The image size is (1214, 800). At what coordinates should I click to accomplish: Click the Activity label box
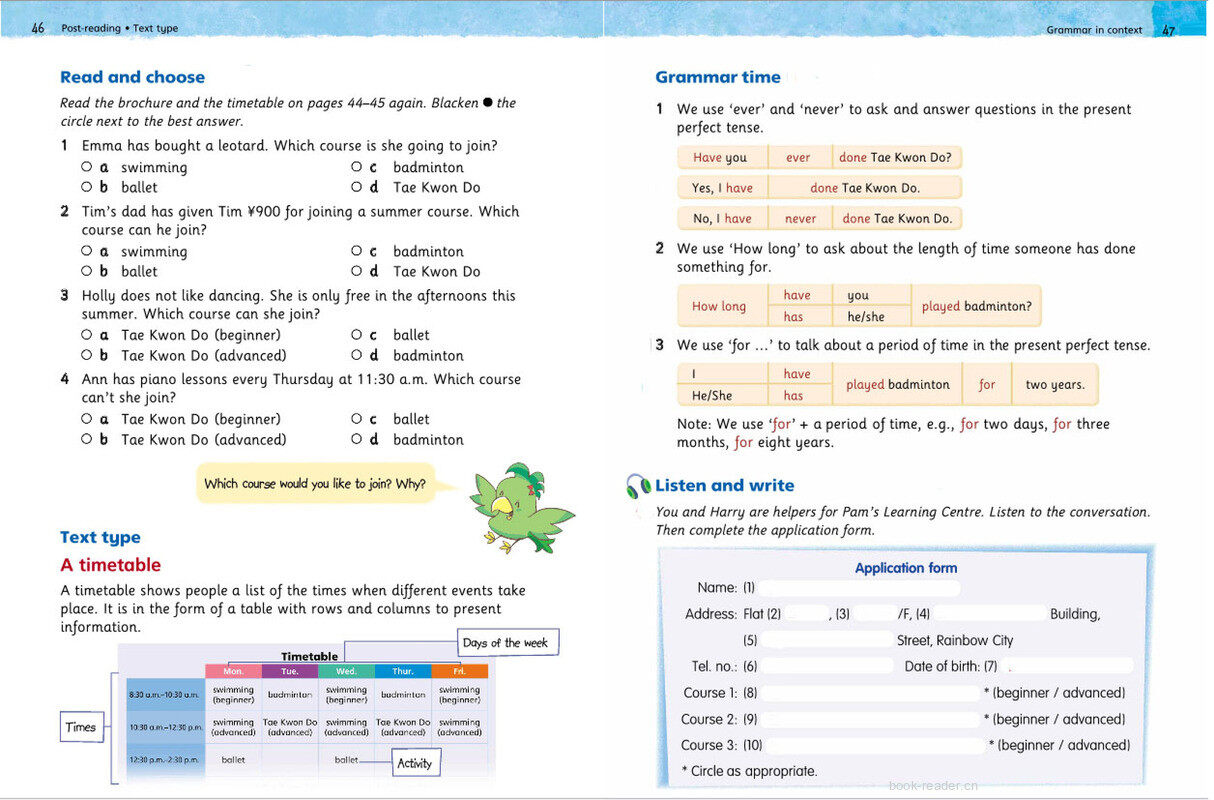click(x=415, y=763)
